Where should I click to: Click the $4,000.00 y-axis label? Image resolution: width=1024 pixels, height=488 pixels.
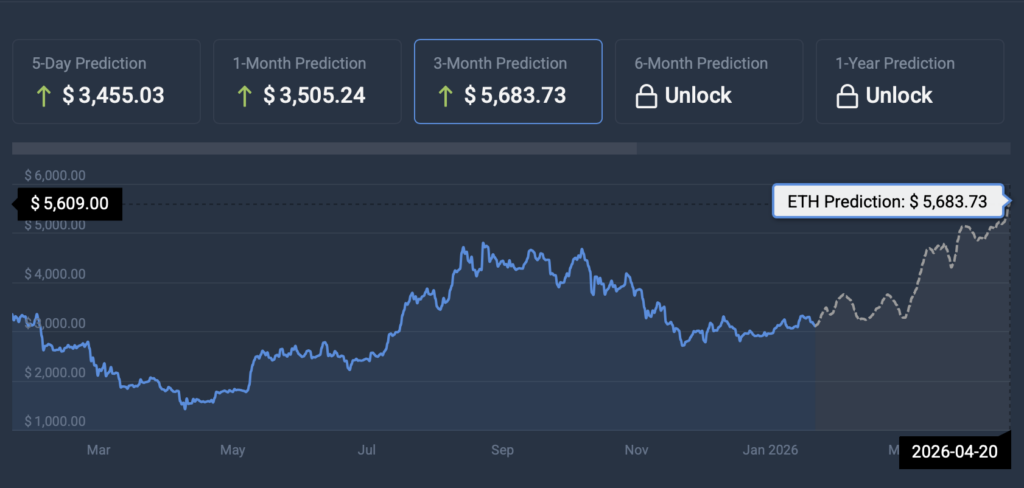click(x=55, y=274)
